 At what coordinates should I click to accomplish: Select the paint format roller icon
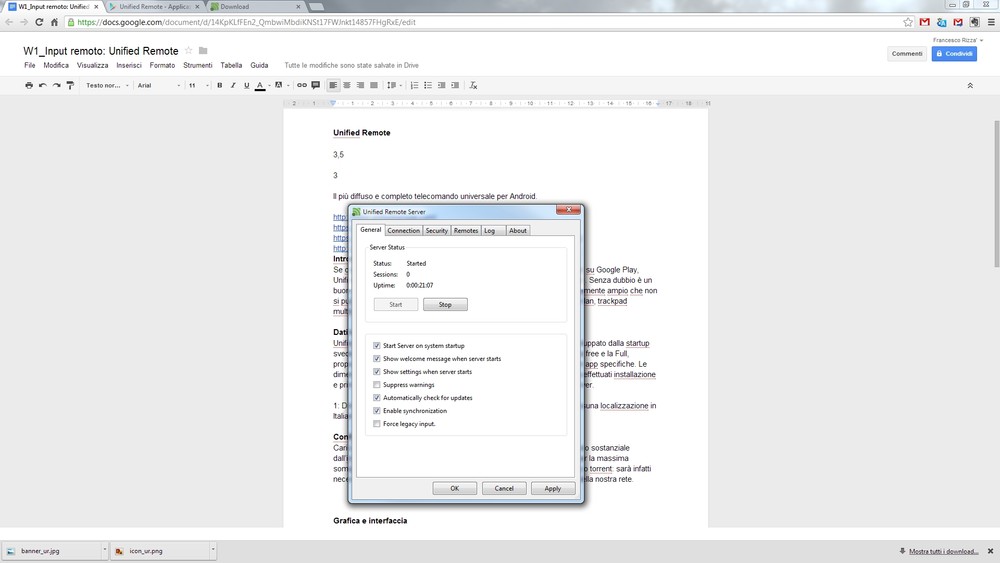70,86
